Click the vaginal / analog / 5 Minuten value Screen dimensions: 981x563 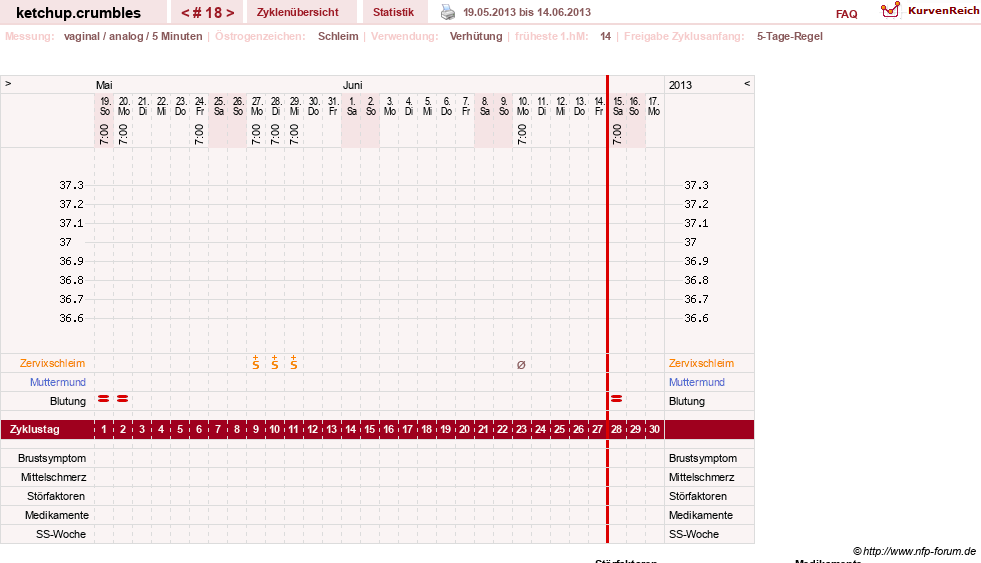pyautogui.click(x=133, y=36)
